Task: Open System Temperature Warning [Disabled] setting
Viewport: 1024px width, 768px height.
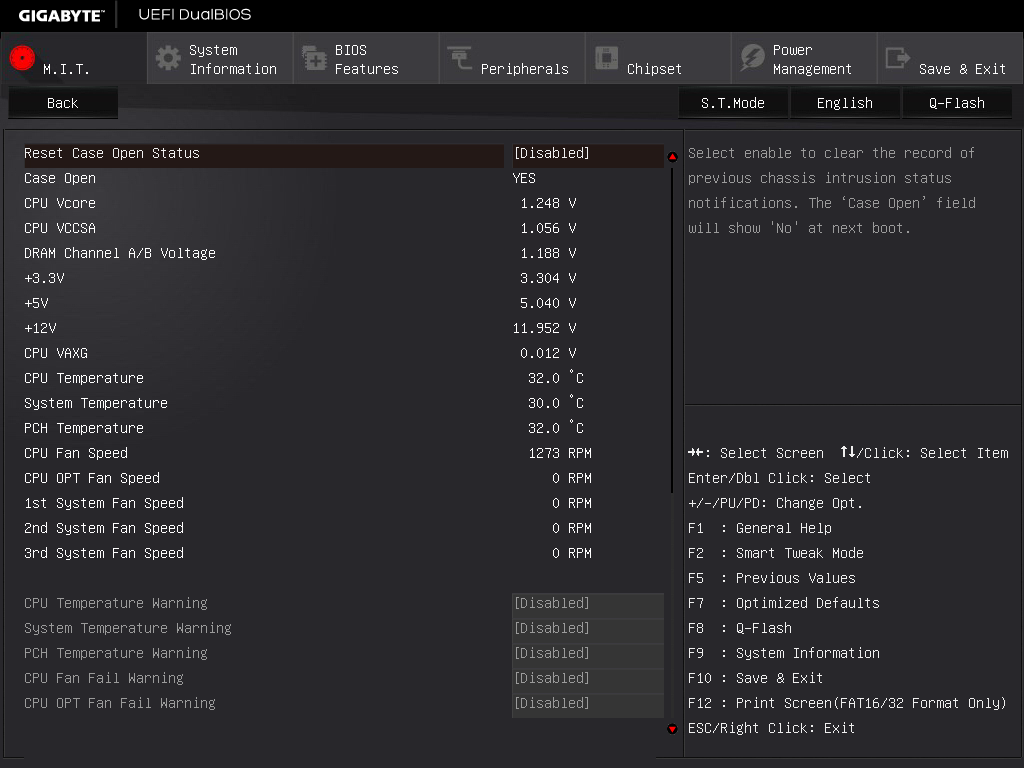Action: click(588, 628)
